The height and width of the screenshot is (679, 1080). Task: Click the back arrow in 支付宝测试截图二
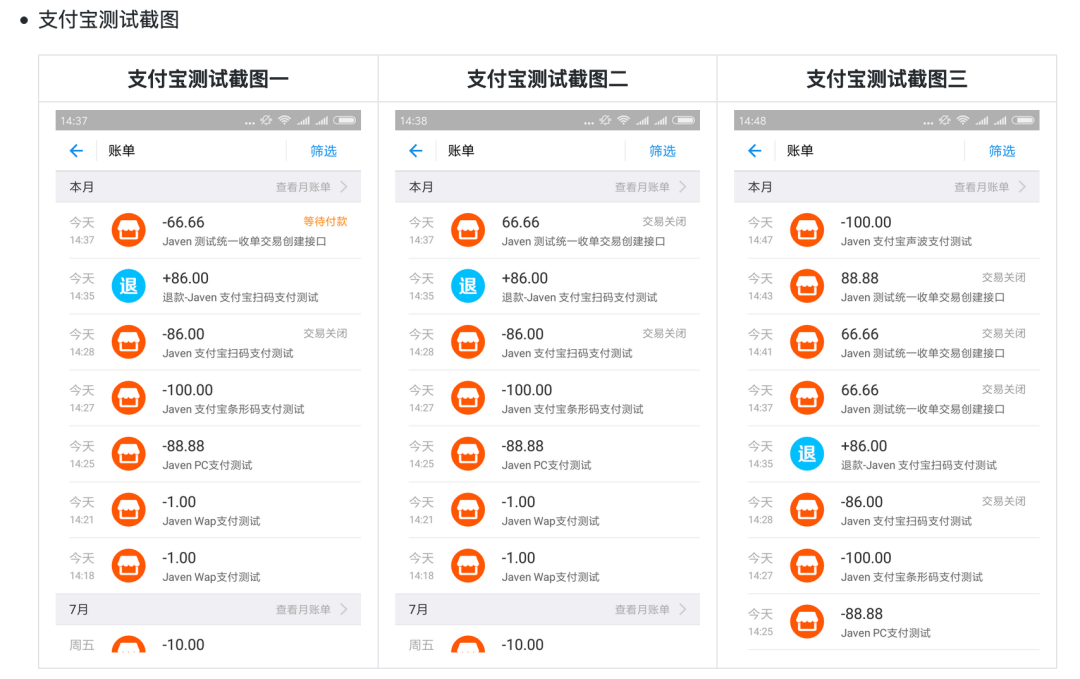point(416,150)
